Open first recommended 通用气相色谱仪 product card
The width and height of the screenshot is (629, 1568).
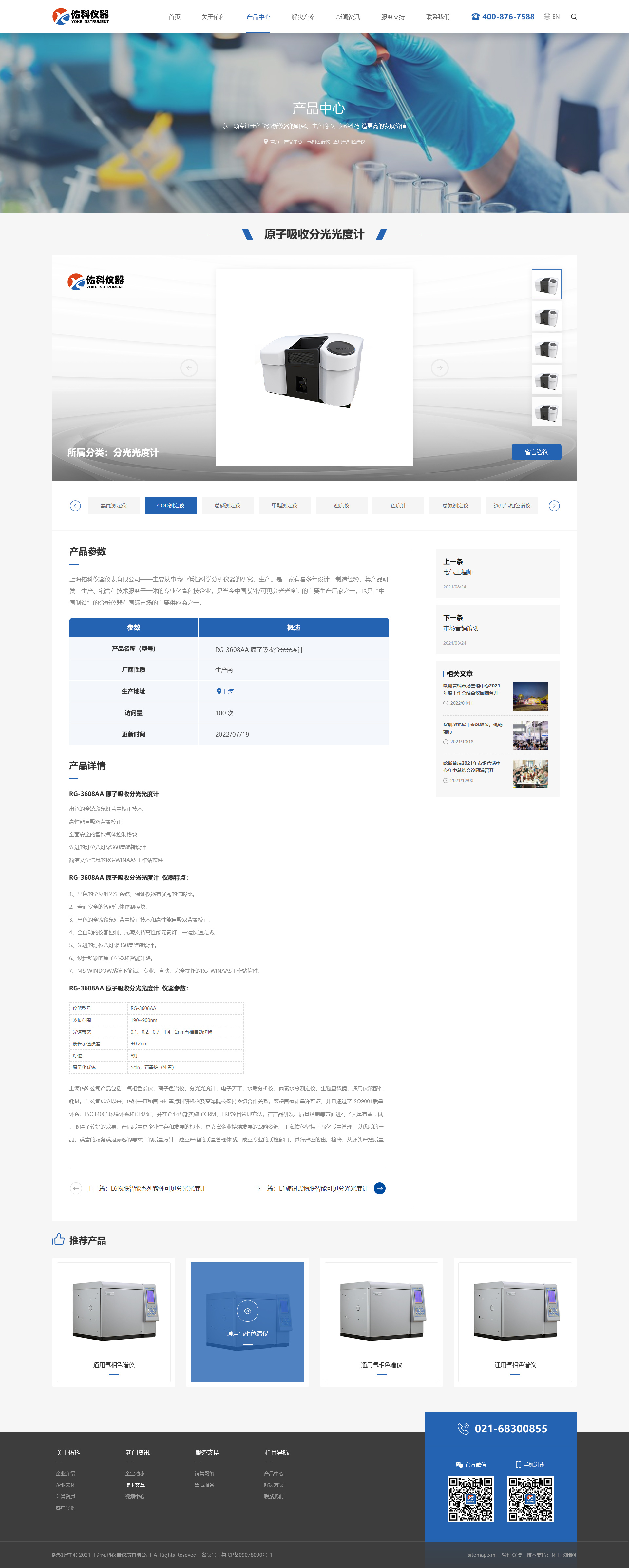[x=114, y=1322]
